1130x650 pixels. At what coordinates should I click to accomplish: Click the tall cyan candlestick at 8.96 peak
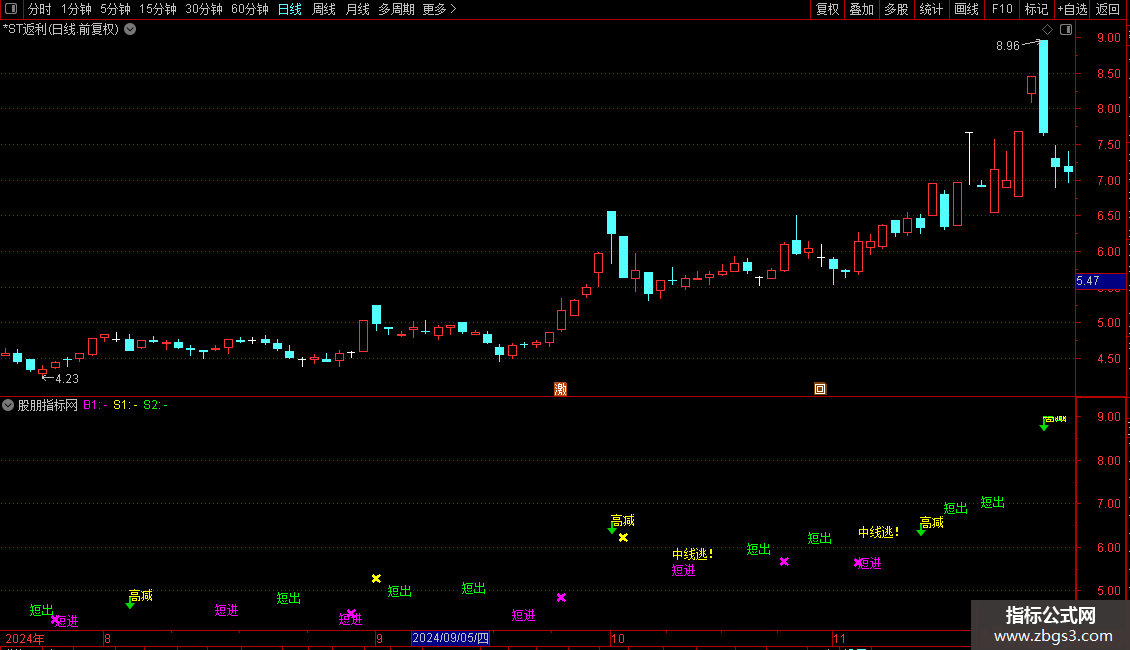click(1044, 87)
